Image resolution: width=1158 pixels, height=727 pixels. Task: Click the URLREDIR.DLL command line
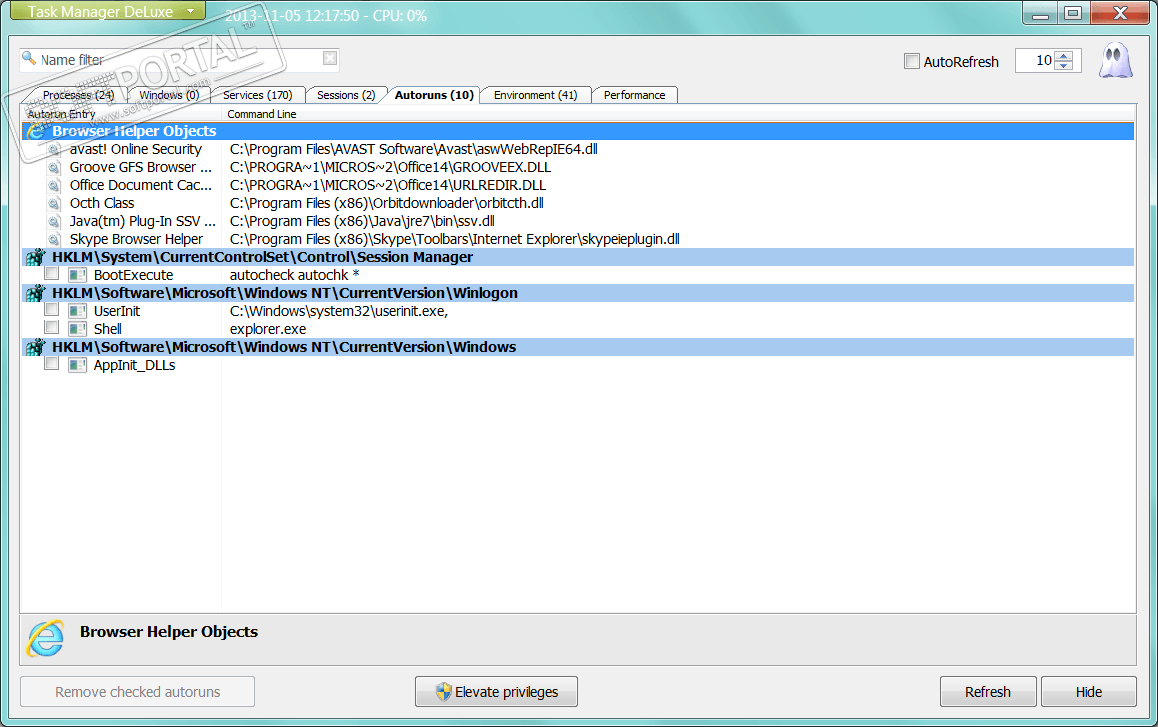click(388, 185)
